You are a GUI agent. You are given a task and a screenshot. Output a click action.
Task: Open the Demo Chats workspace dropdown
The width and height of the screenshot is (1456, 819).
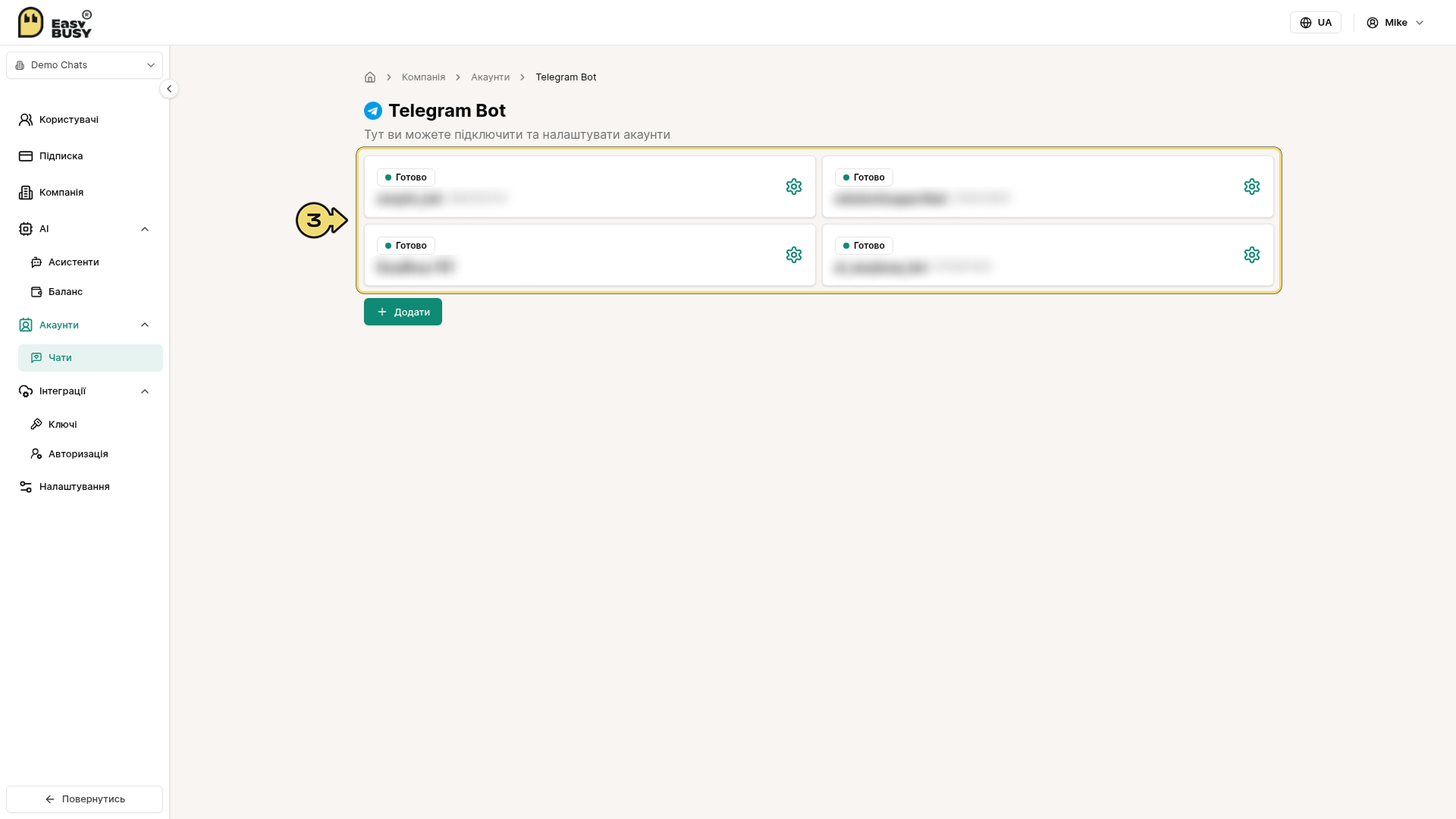[x=84, y=65]
